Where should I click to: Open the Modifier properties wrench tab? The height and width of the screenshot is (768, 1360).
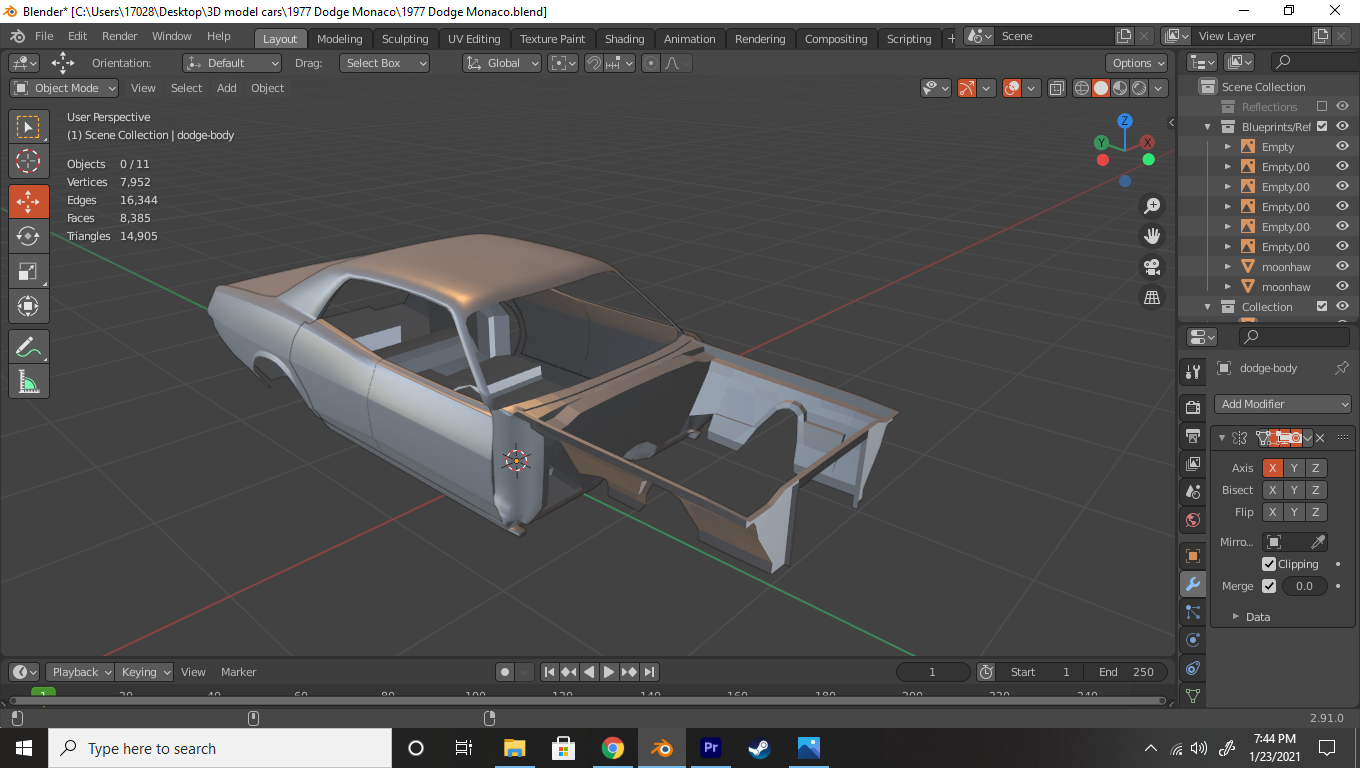point(1192,585)
